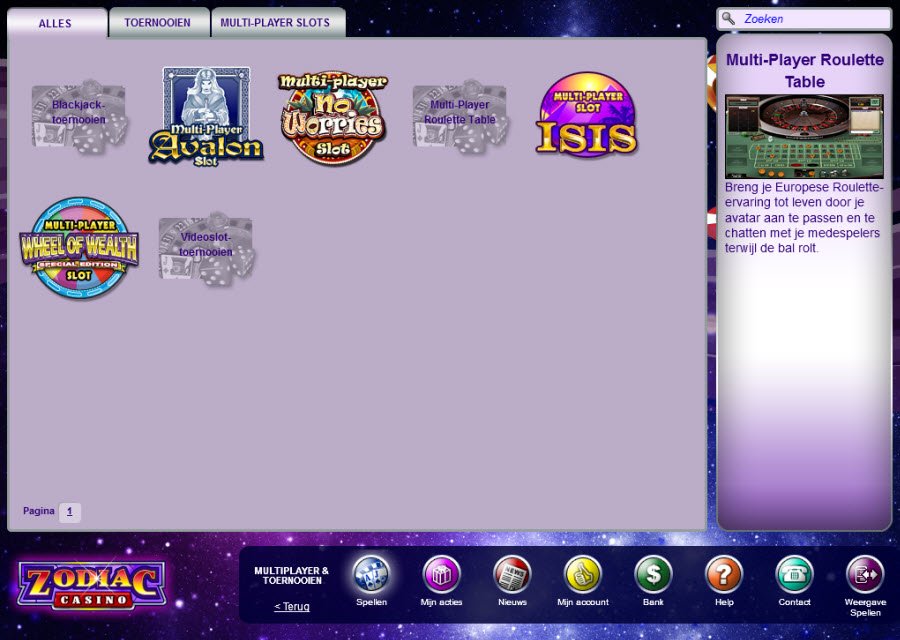Switch to the Alles tab
900x640 pixels.
[x=56, y=23]
